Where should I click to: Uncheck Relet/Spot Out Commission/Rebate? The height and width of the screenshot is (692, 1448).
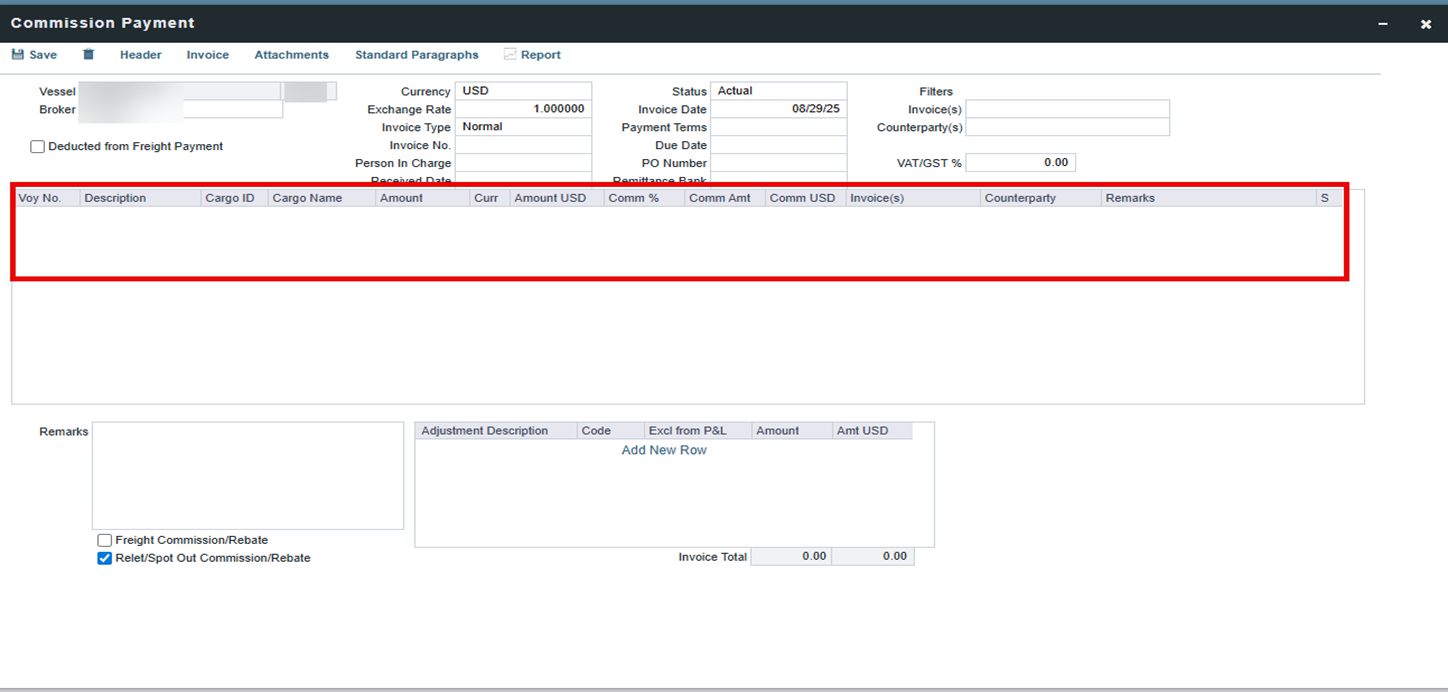pos(105,558)
